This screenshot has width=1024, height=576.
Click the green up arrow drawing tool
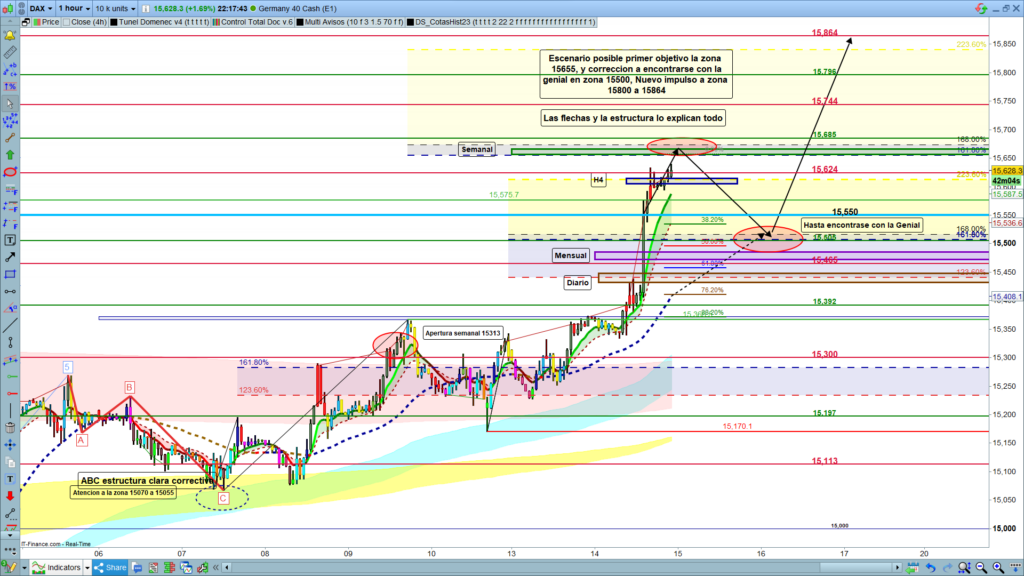click(9, 155)
